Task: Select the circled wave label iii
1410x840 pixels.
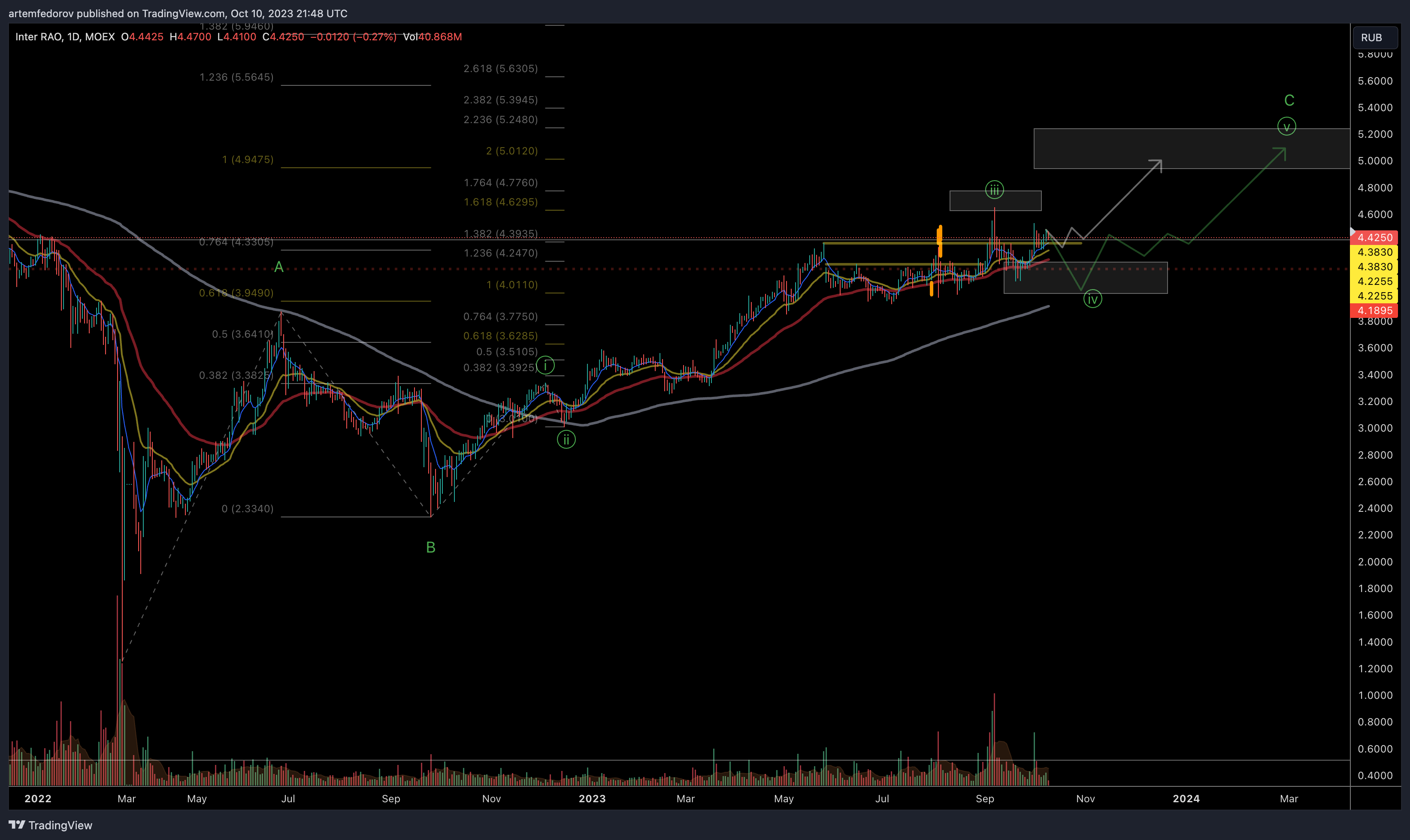Action: point(995,190)
